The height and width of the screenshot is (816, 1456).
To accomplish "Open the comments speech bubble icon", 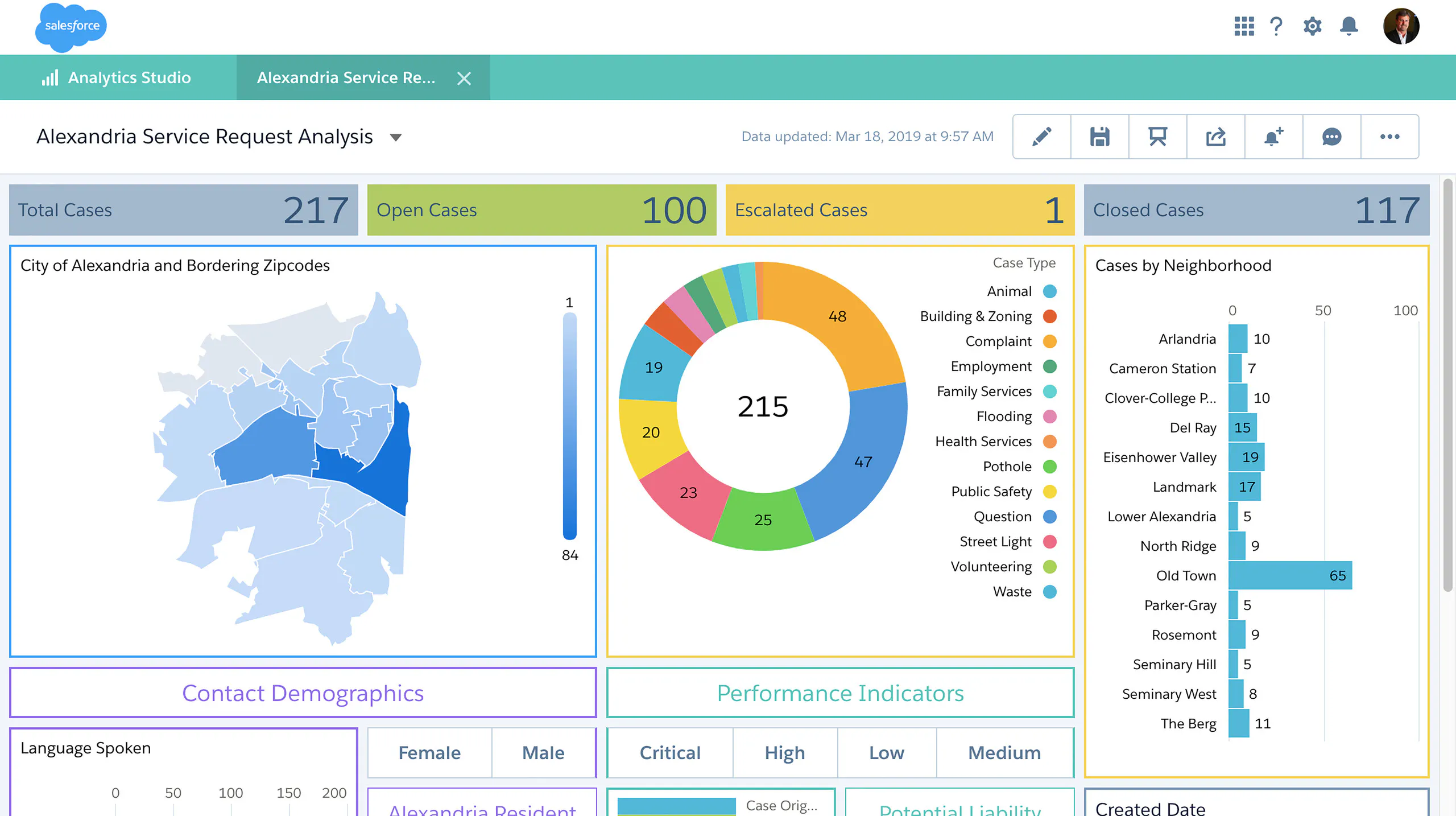I will [1331, 137].
